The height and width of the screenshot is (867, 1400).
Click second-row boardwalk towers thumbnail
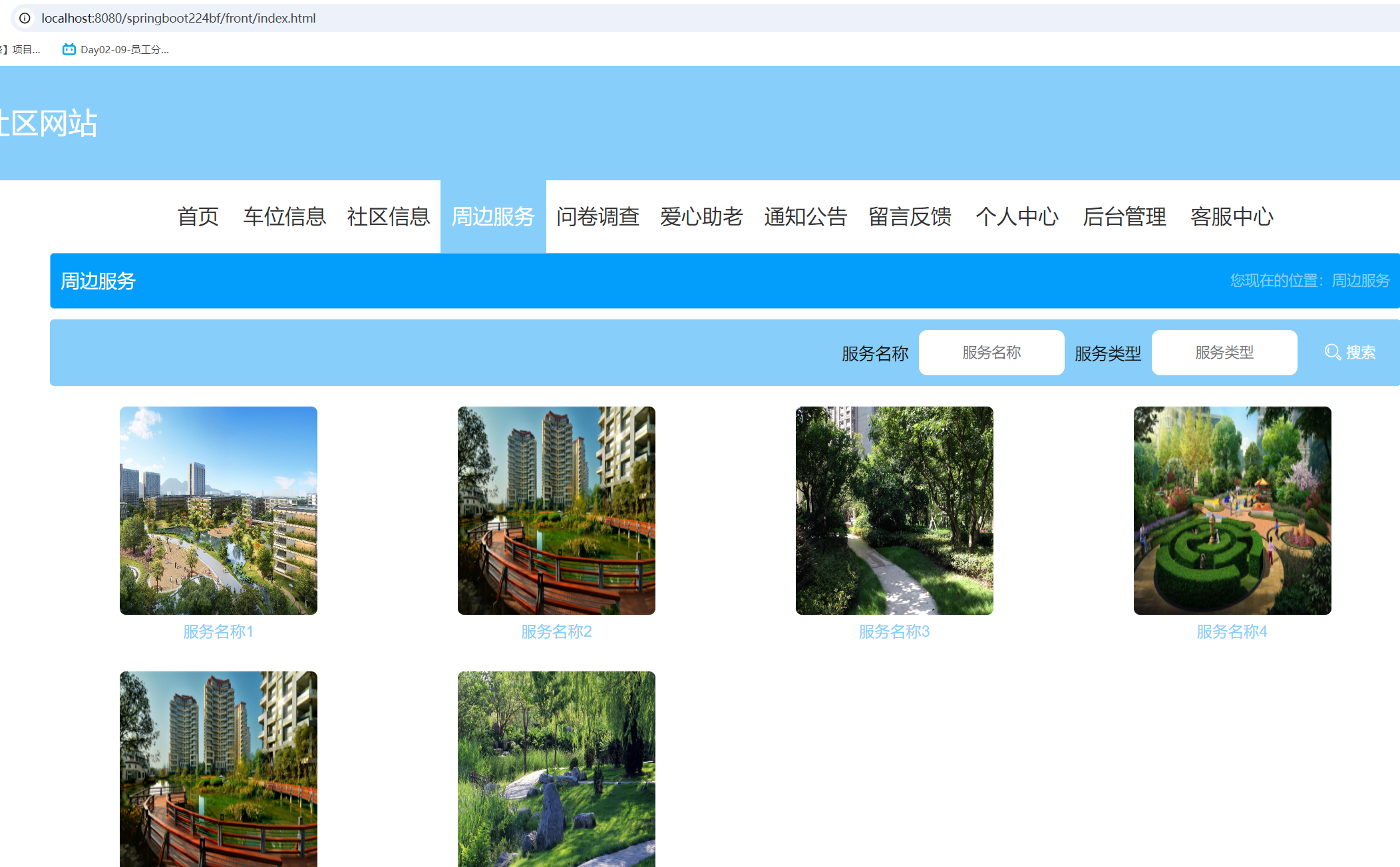click(x=218, y=769)
